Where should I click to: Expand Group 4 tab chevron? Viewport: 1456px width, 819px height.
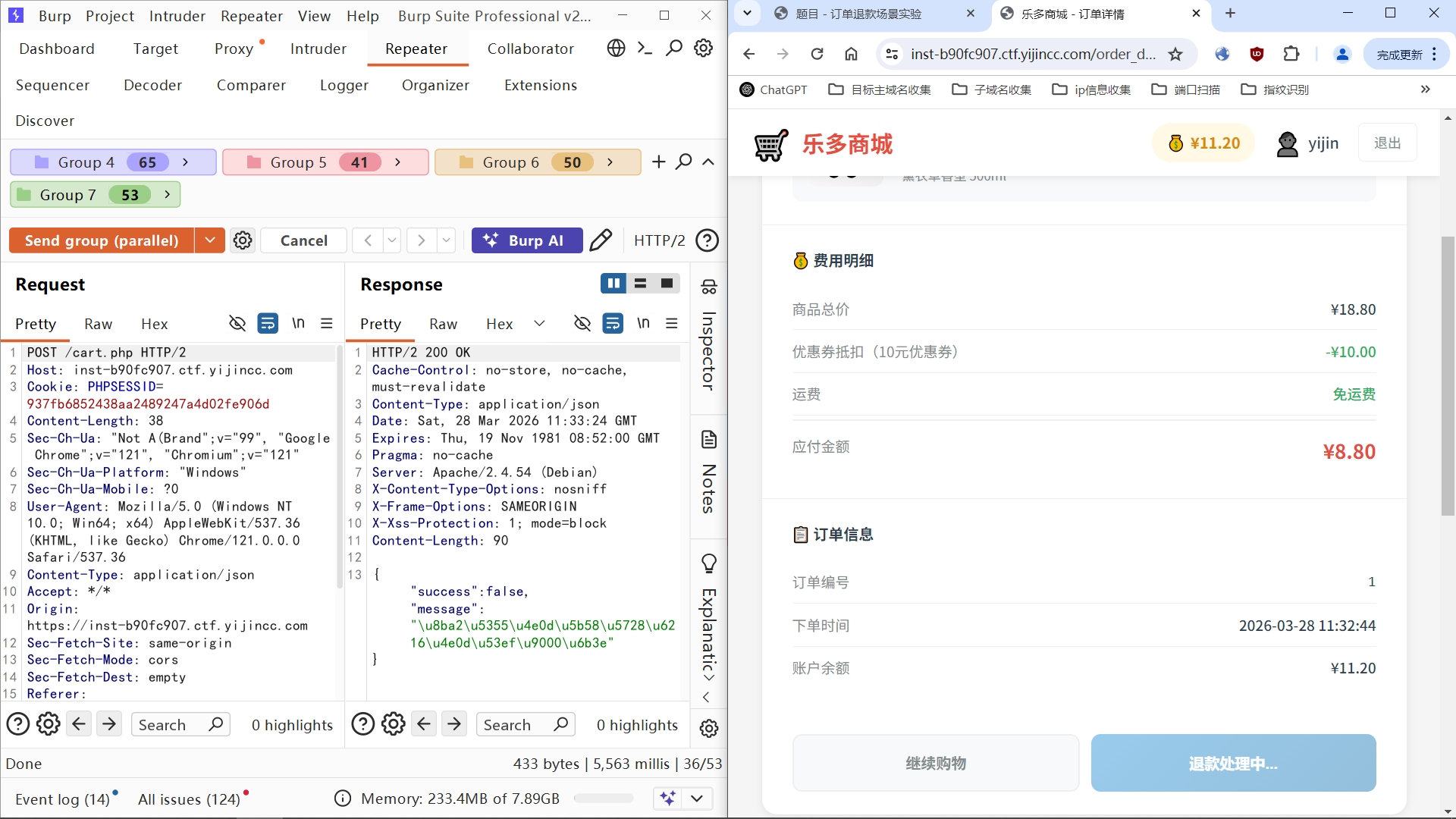click(x=185, y=162)
